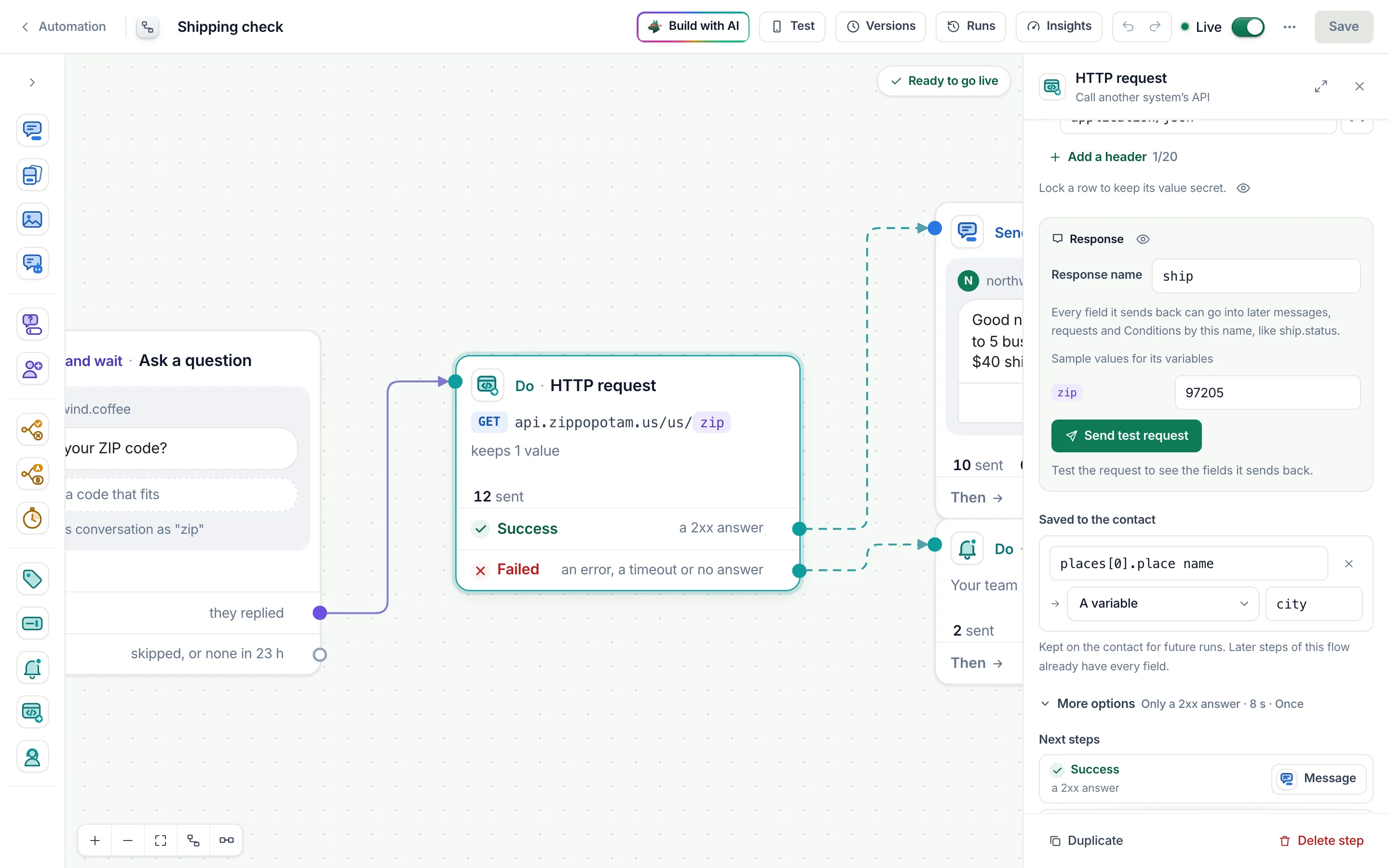Zoom in on the canvas
1389x868 pixels.
click(x=95, y=841)
